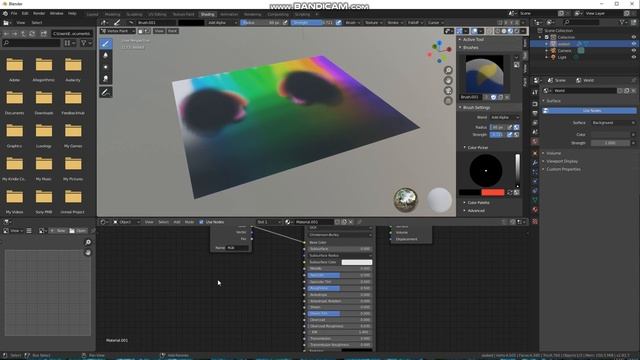Go back in file browser history

click(x=6, y=33)
